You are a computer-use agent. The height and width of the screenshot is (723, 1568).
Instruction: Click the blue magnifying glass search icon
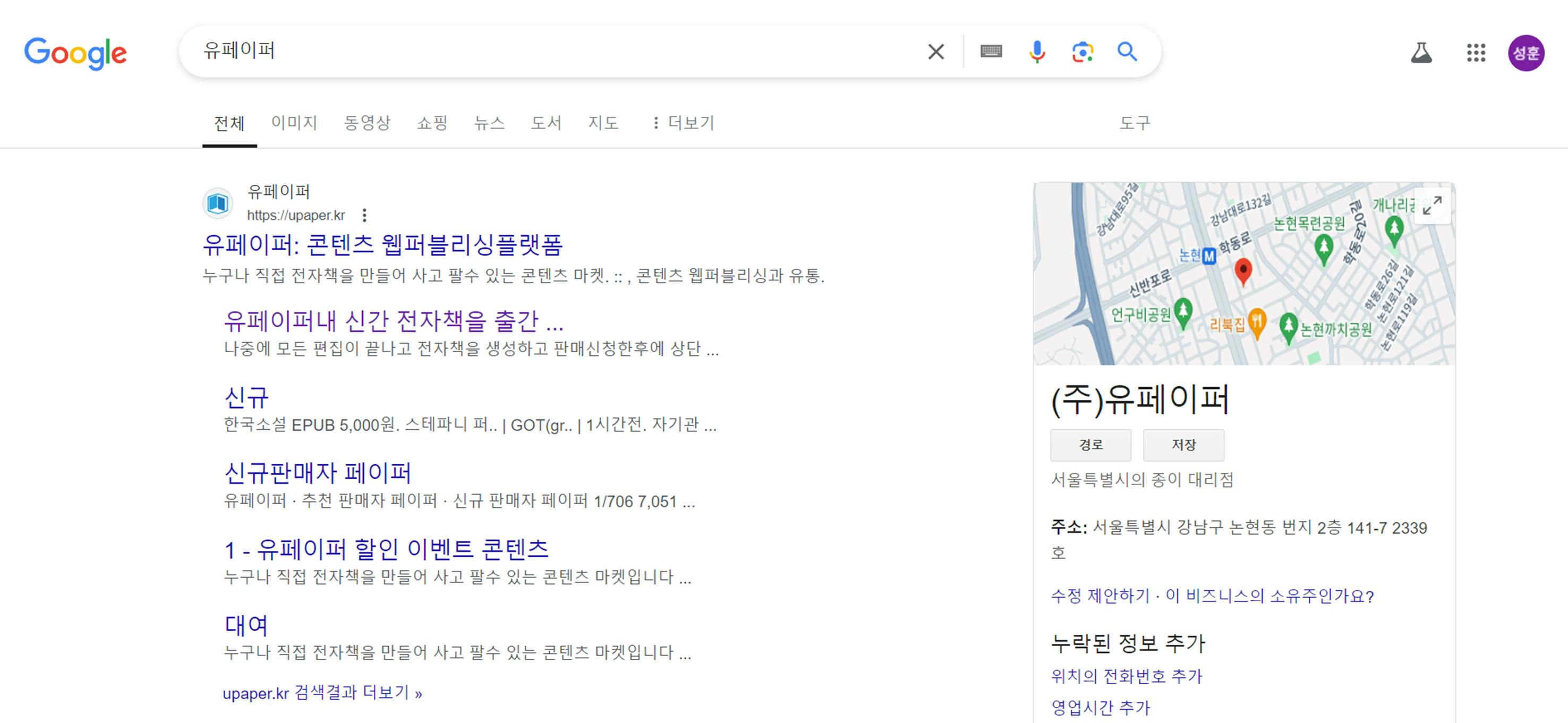coord(1127,52)
